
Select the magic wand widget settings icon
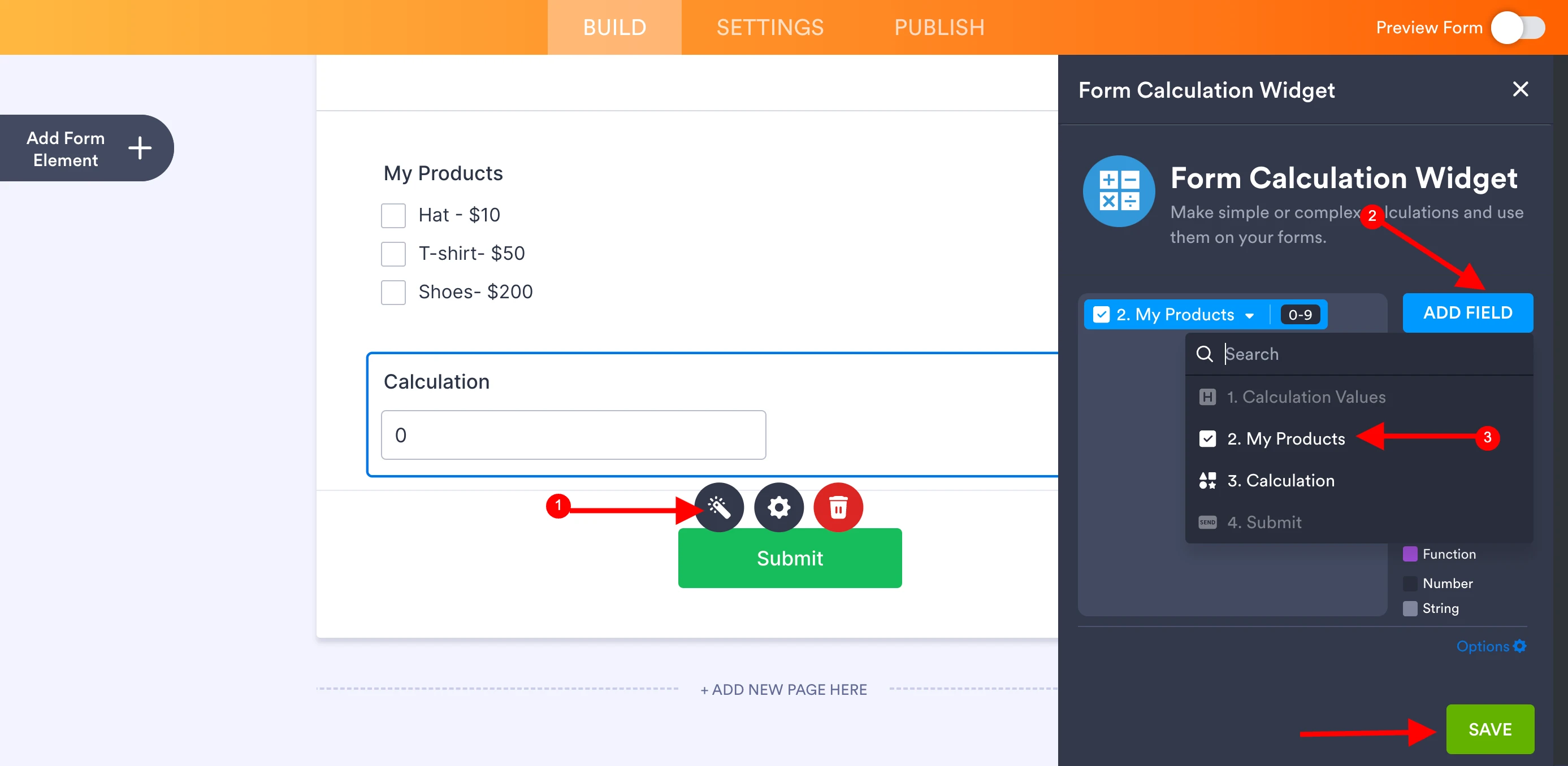(x=720, y=507)
